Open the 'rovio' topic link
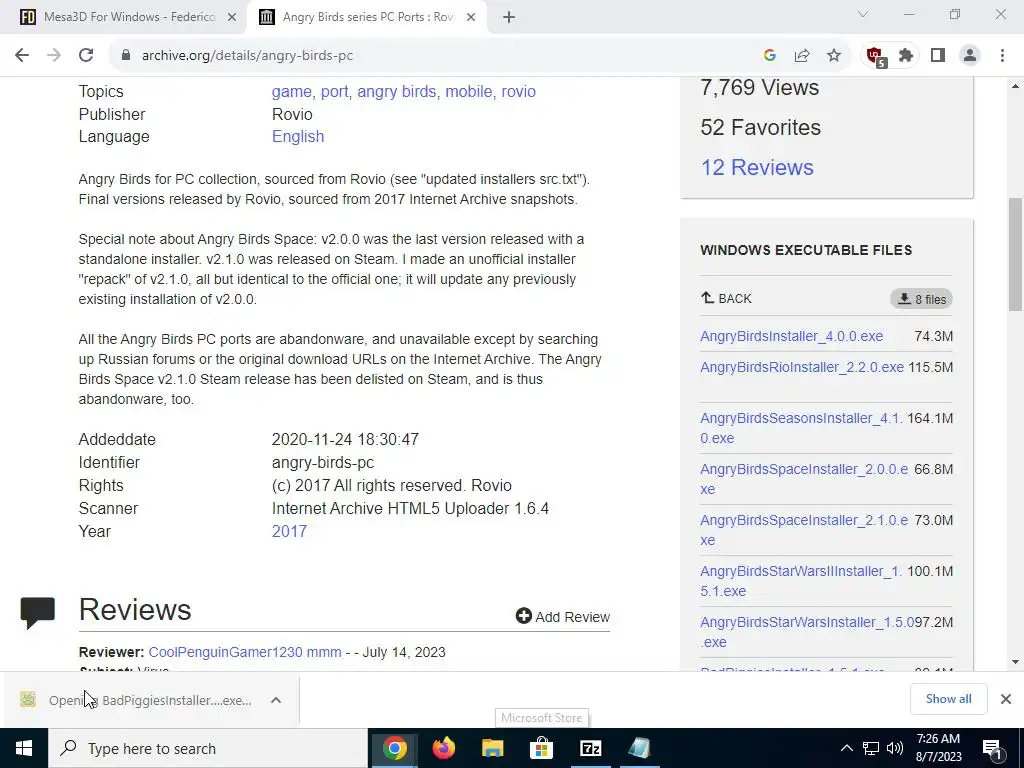 [x=519, y=91]
